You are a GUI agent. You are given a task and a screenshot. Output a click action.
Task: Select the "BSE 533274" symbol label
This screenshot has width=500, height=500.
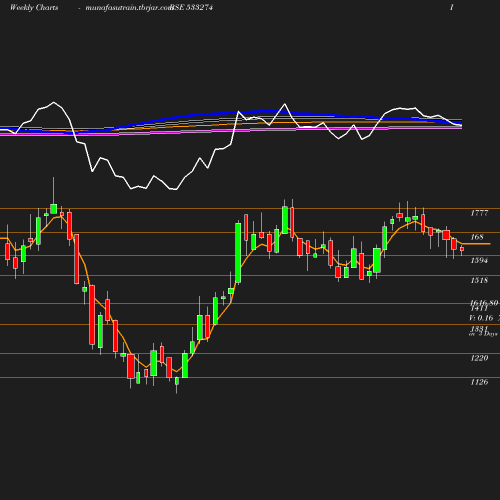click(x=192, y=8)
